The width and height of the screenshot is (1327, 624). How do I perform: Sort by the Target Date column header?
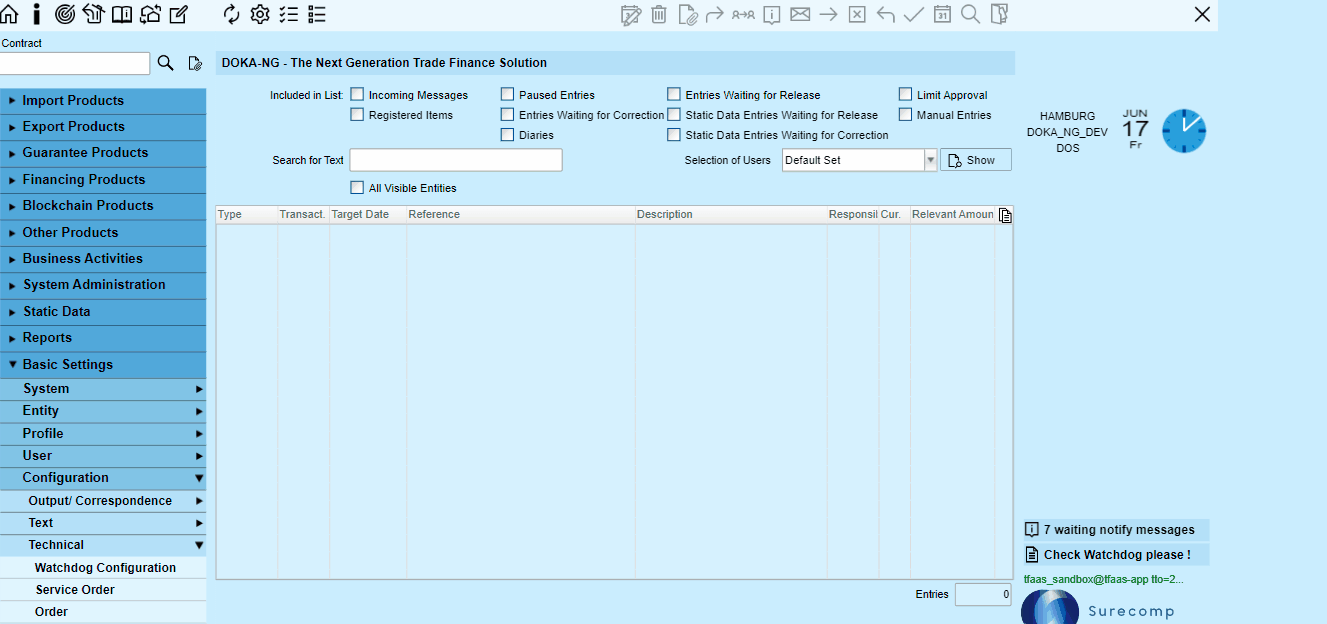point(367,215)
